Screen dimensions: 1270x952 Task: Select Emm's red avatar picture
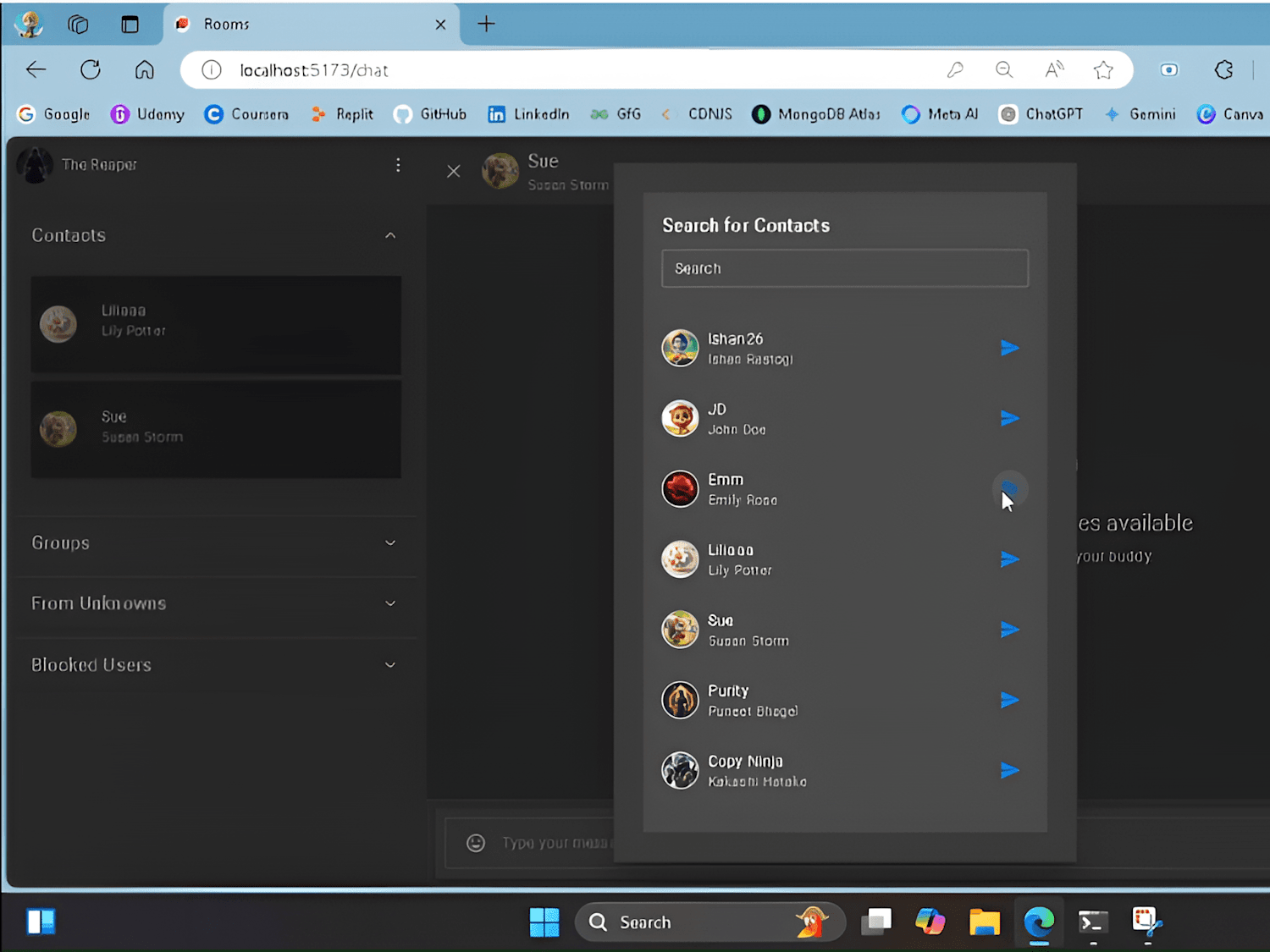[x=680, y=488]
